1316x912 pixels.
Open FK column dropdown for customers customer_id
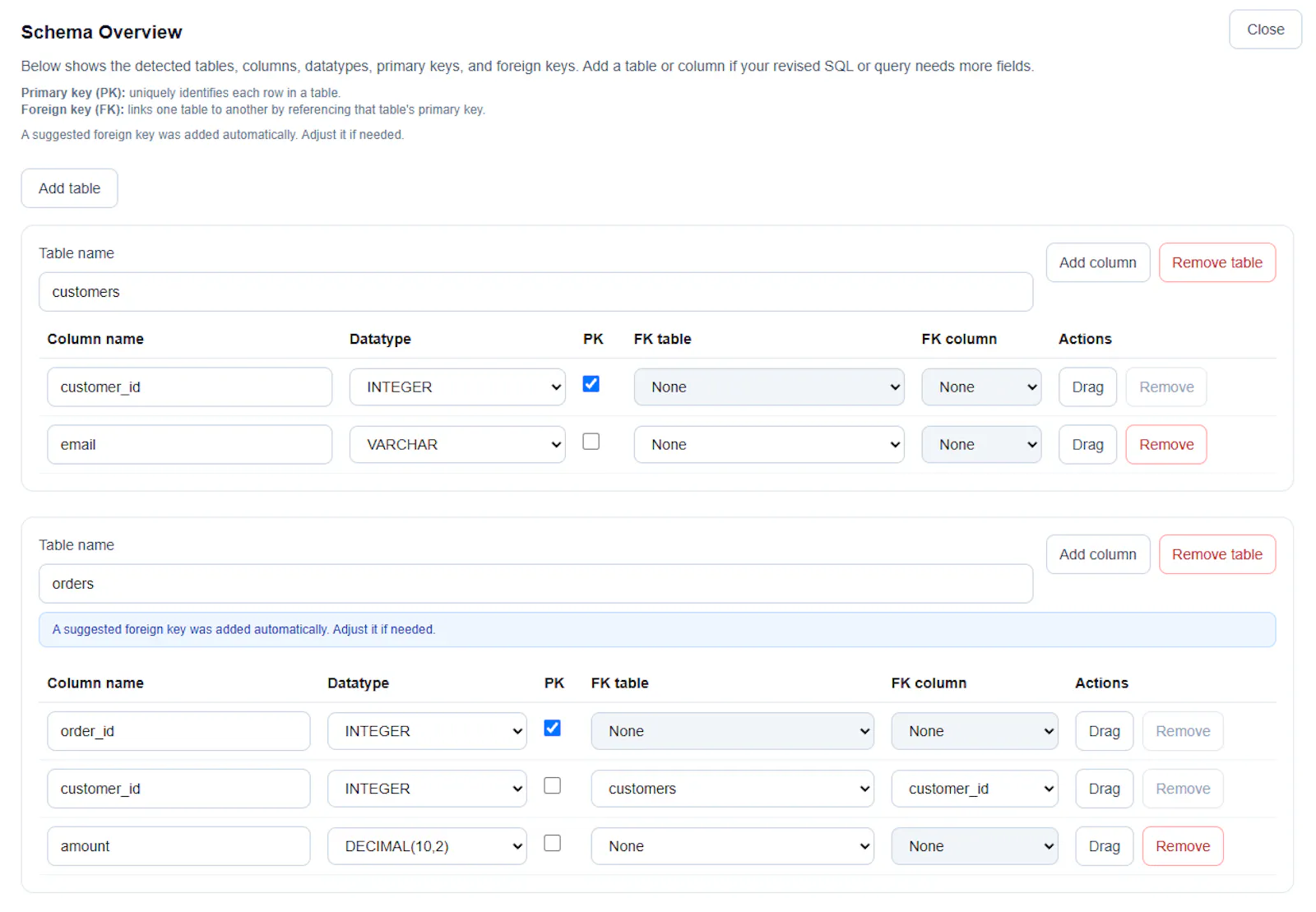point(981,387)
